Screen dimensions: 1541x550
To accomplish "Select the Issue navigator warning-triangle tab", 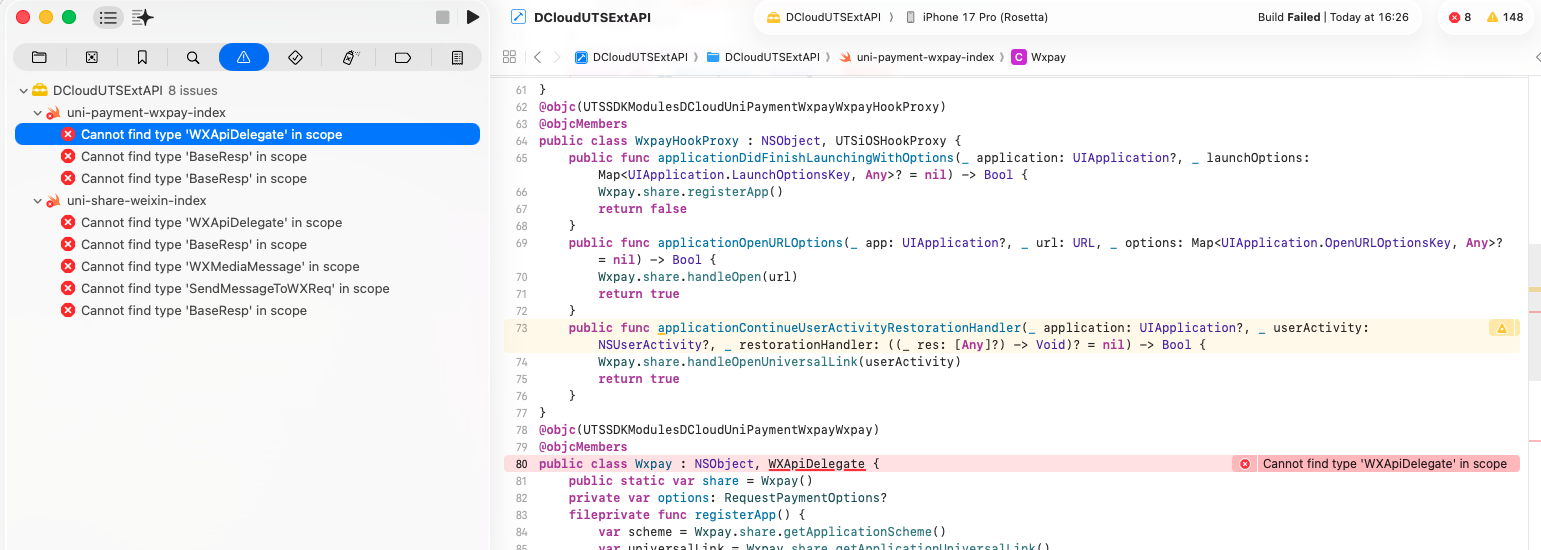I will click(244, 58).
